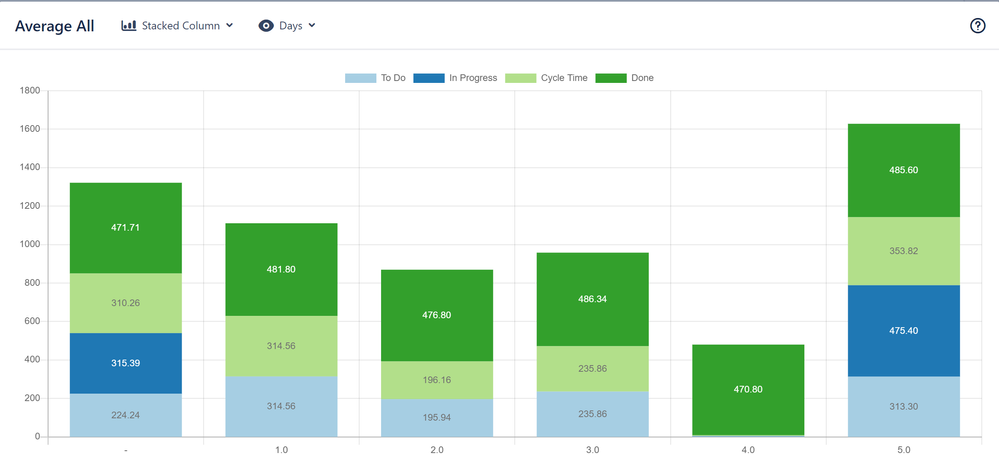Click the y-axis value 1000
999x475 pixels.
tap(30, 245)
